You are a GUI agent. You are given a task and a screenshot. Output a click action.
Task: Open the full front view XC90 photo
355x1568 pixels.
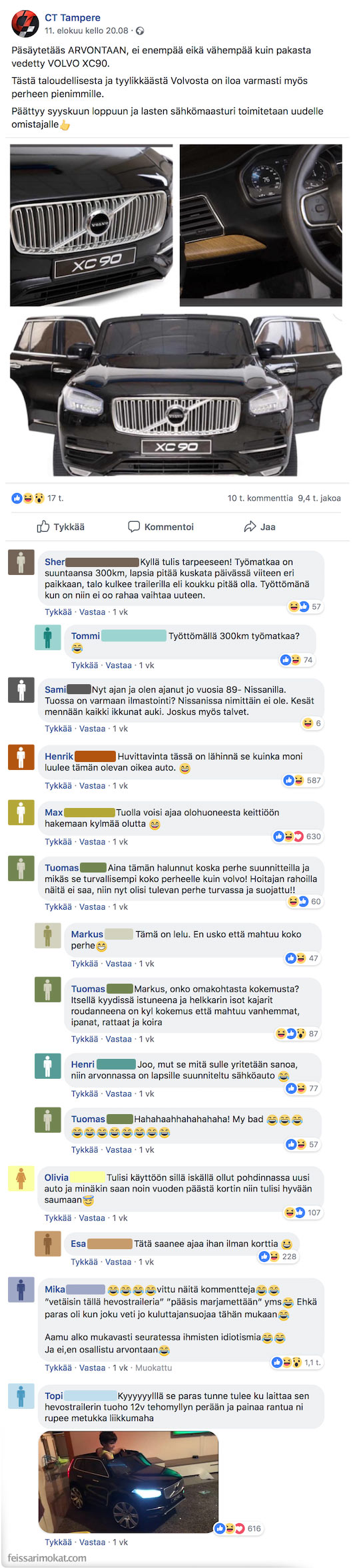coord(176,395)
